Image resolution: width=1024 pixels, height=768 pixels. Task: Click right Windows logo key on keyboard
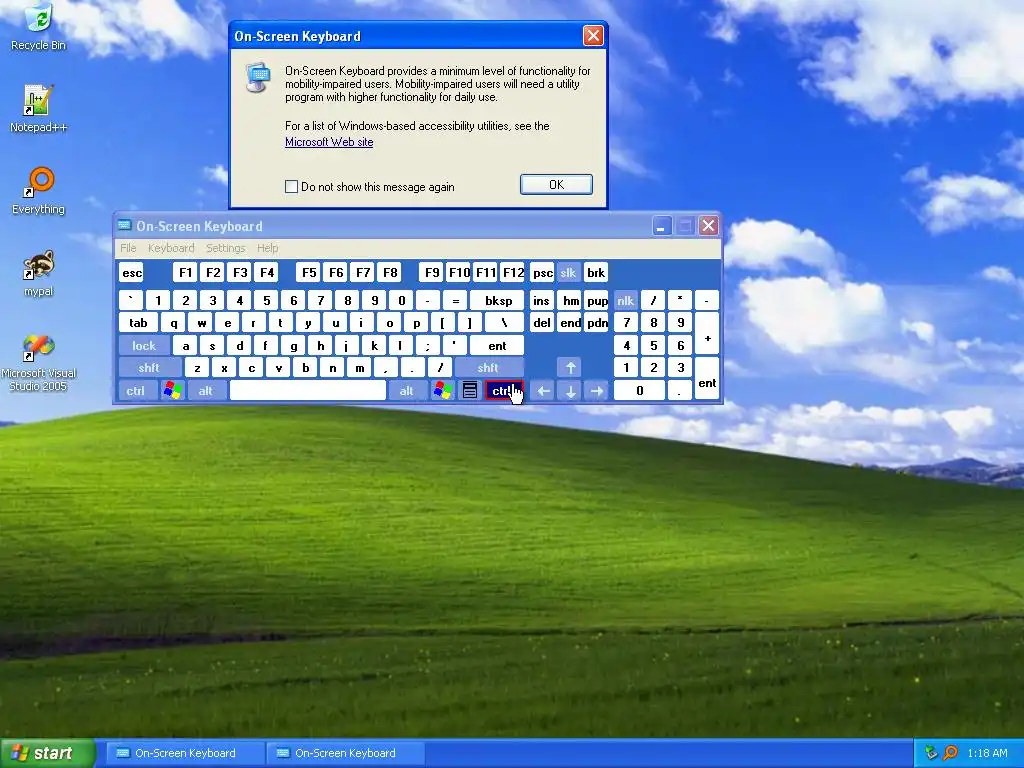pyautogui.click(x=442, y=391)
